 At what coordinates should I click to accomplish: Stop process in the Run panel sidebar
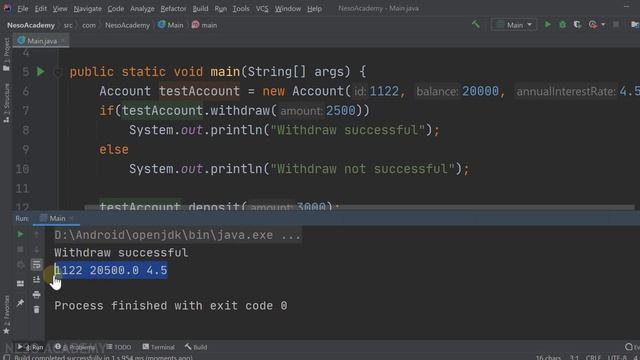click(x=20, y=249)
